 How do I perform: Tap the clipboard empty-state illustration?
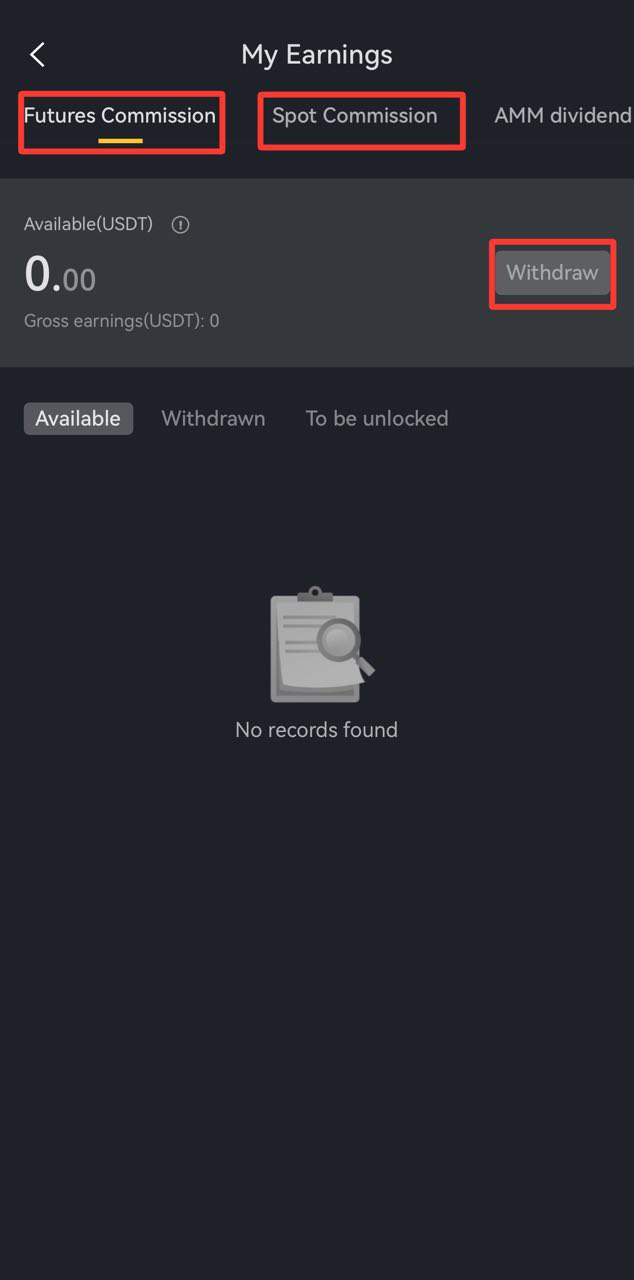pos(318,644)
